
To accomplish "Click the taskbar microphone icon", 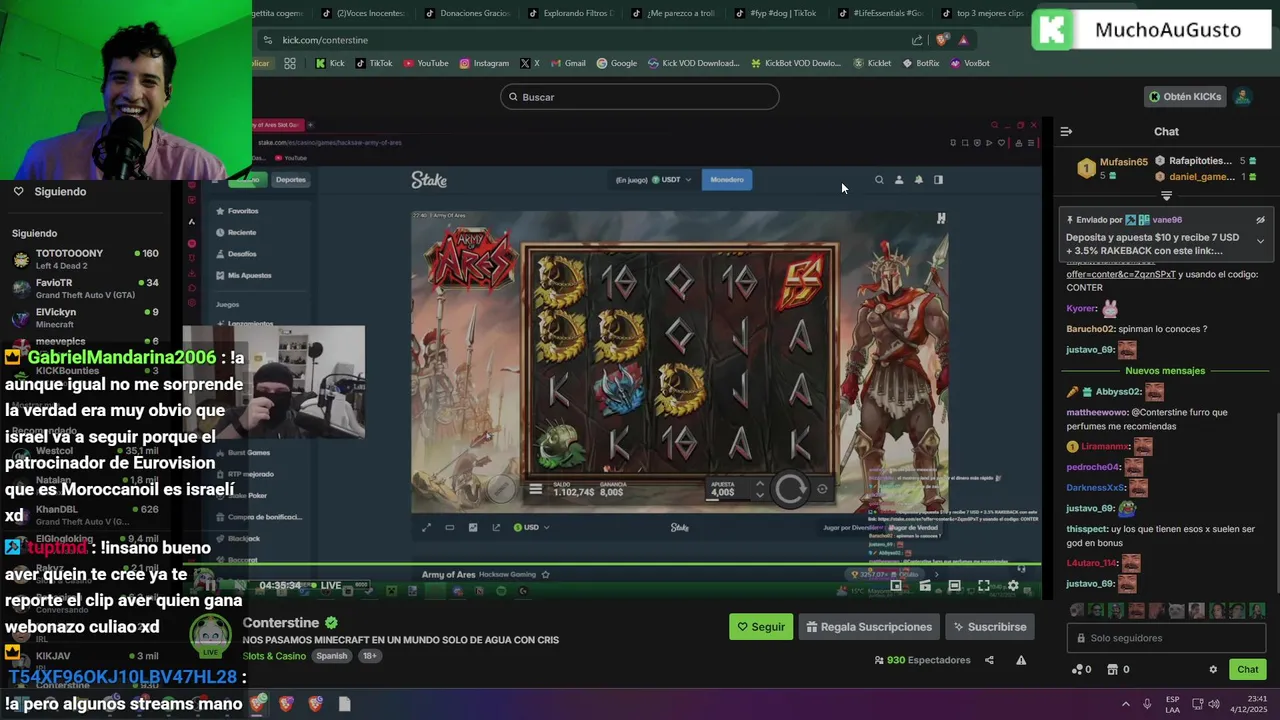I will tap(1147, 704).
